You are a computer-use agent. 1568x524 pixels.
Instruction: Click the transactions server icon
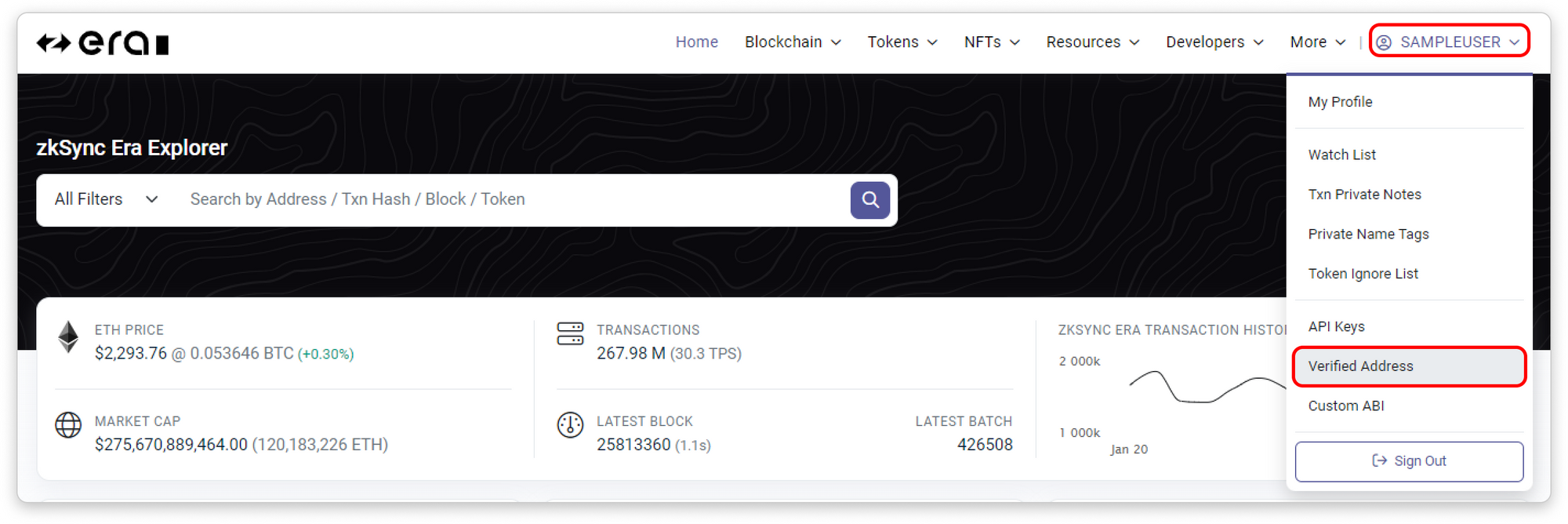pyautogui.click(x=570, y=334)
